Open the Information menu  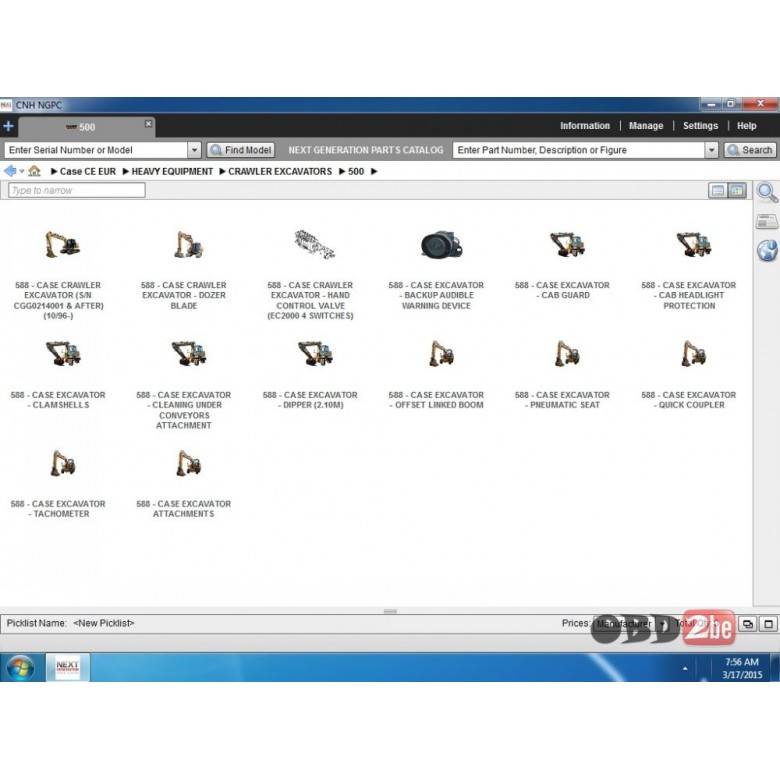pyautogui.click(x=585, y=126)
